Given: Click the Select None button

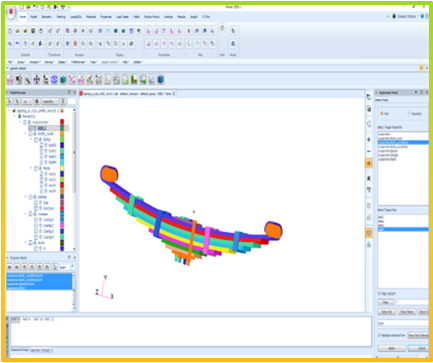Looking at the screenshot, I should pos(406,312).
